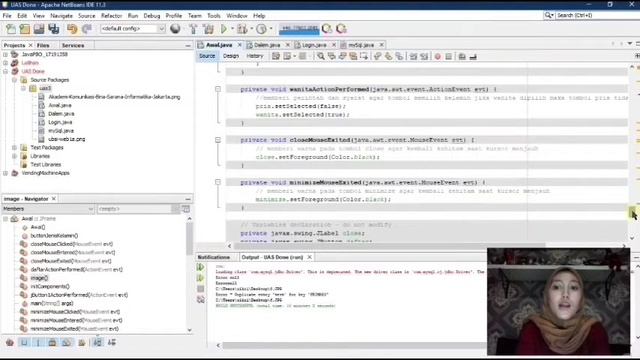
Task: Click the Open Project toolbar icon
Action: [39, 29]
